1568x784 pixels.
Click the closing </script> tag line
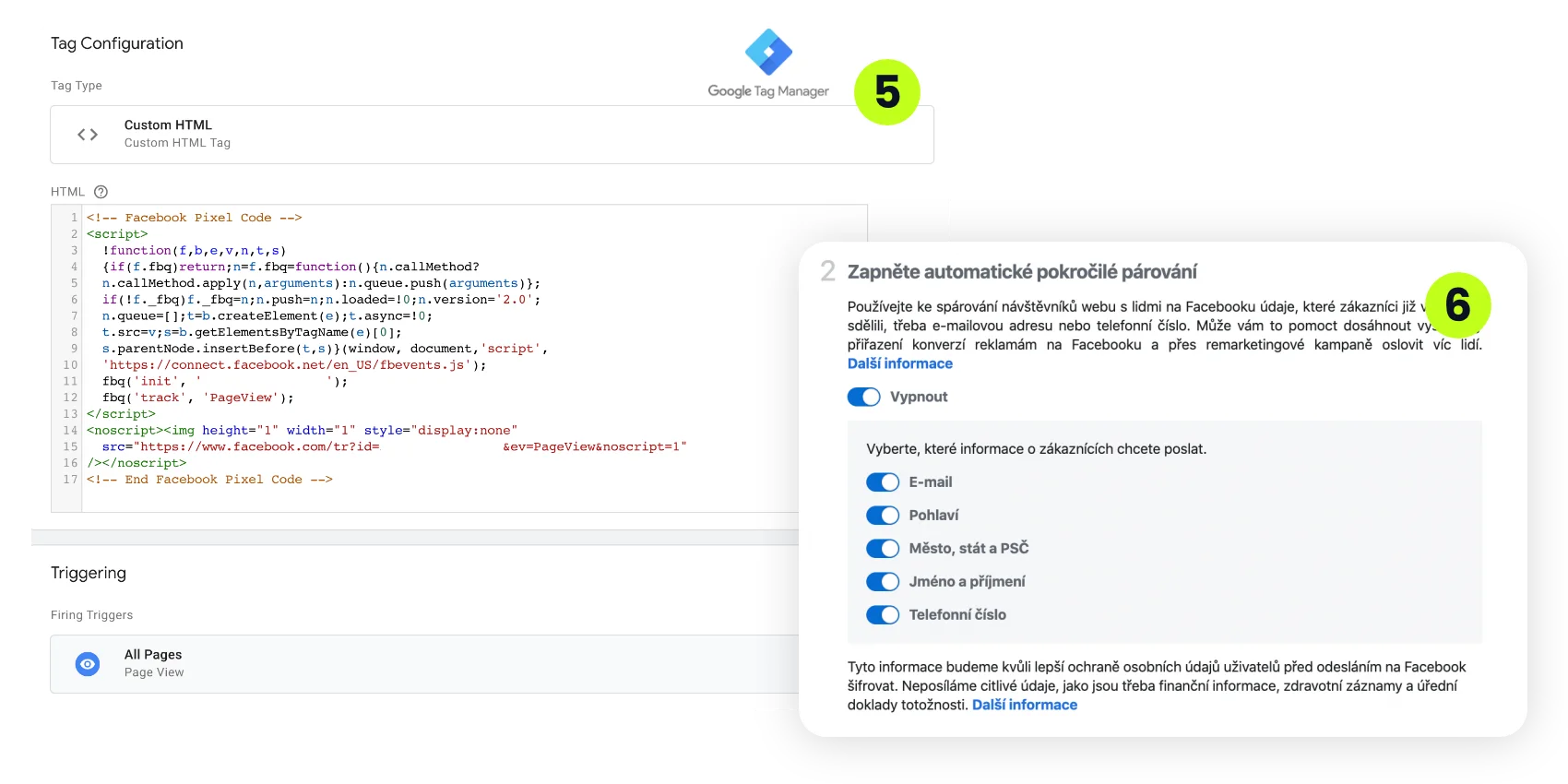click(x=121, y=414)
